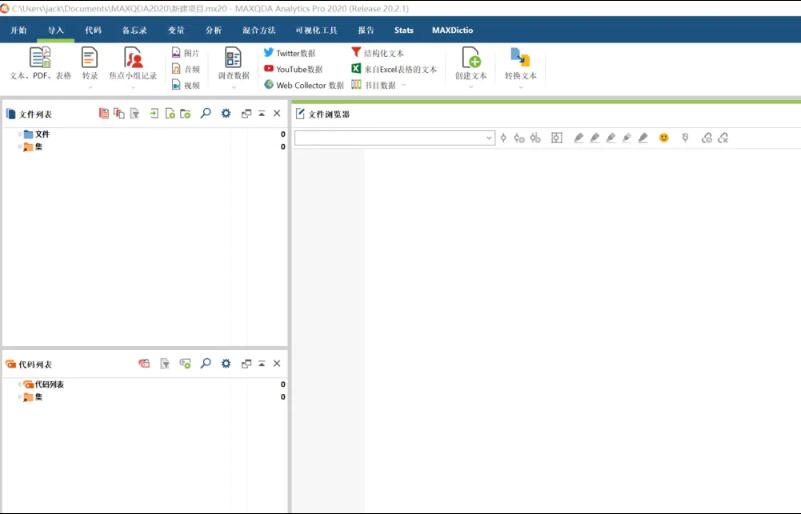801x514 pixels.
Task: Import YouTube数据
Action: coord(293,69)
